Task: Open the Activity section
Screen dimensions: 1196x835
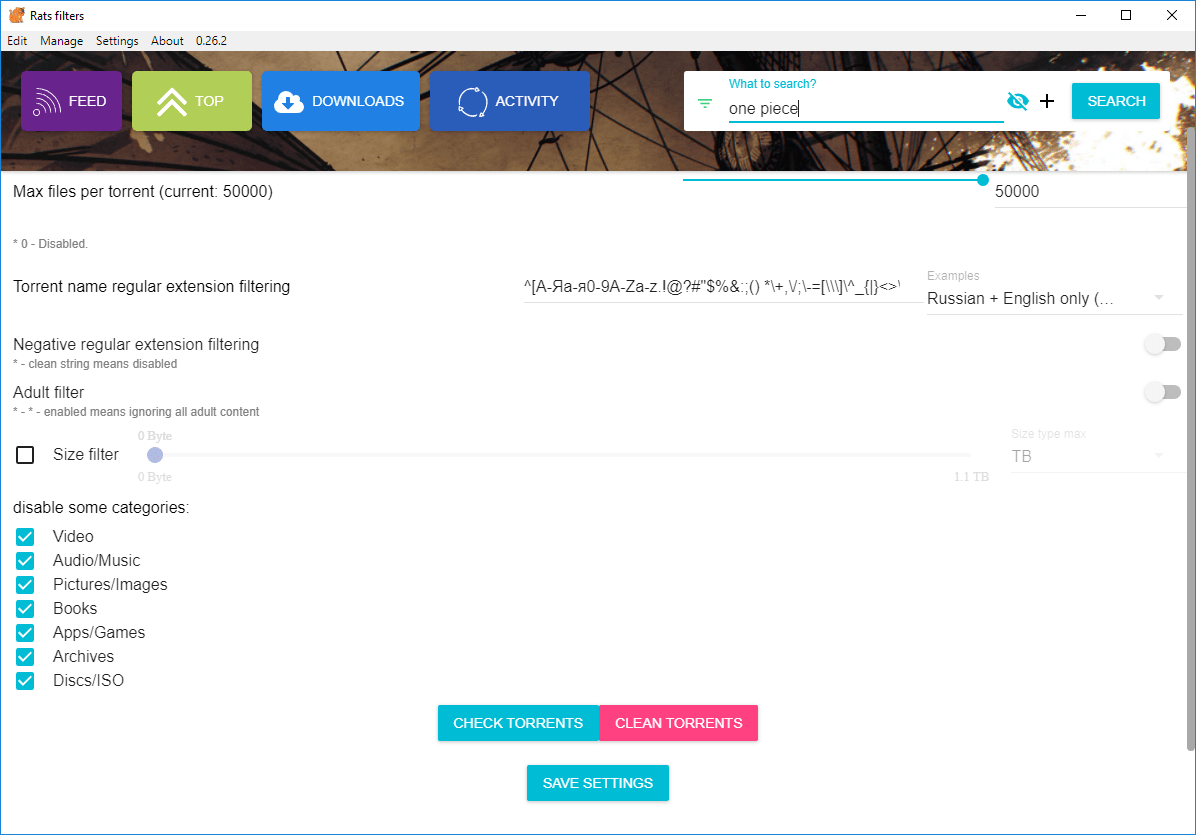Action: [x=509, y=101]
